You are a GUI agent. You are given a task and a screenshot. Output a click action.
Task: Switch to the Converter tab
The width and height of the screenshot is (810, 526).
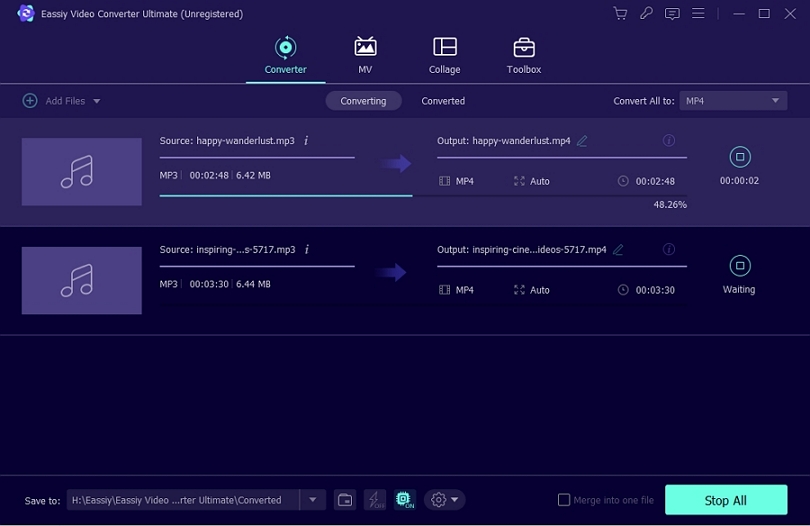pyautogui.click(x=285, y=55)
